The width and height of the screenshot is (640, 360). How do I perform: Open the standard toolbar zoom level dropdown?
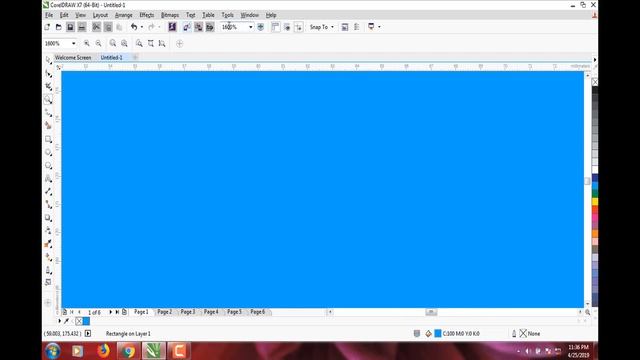(251, 27)
